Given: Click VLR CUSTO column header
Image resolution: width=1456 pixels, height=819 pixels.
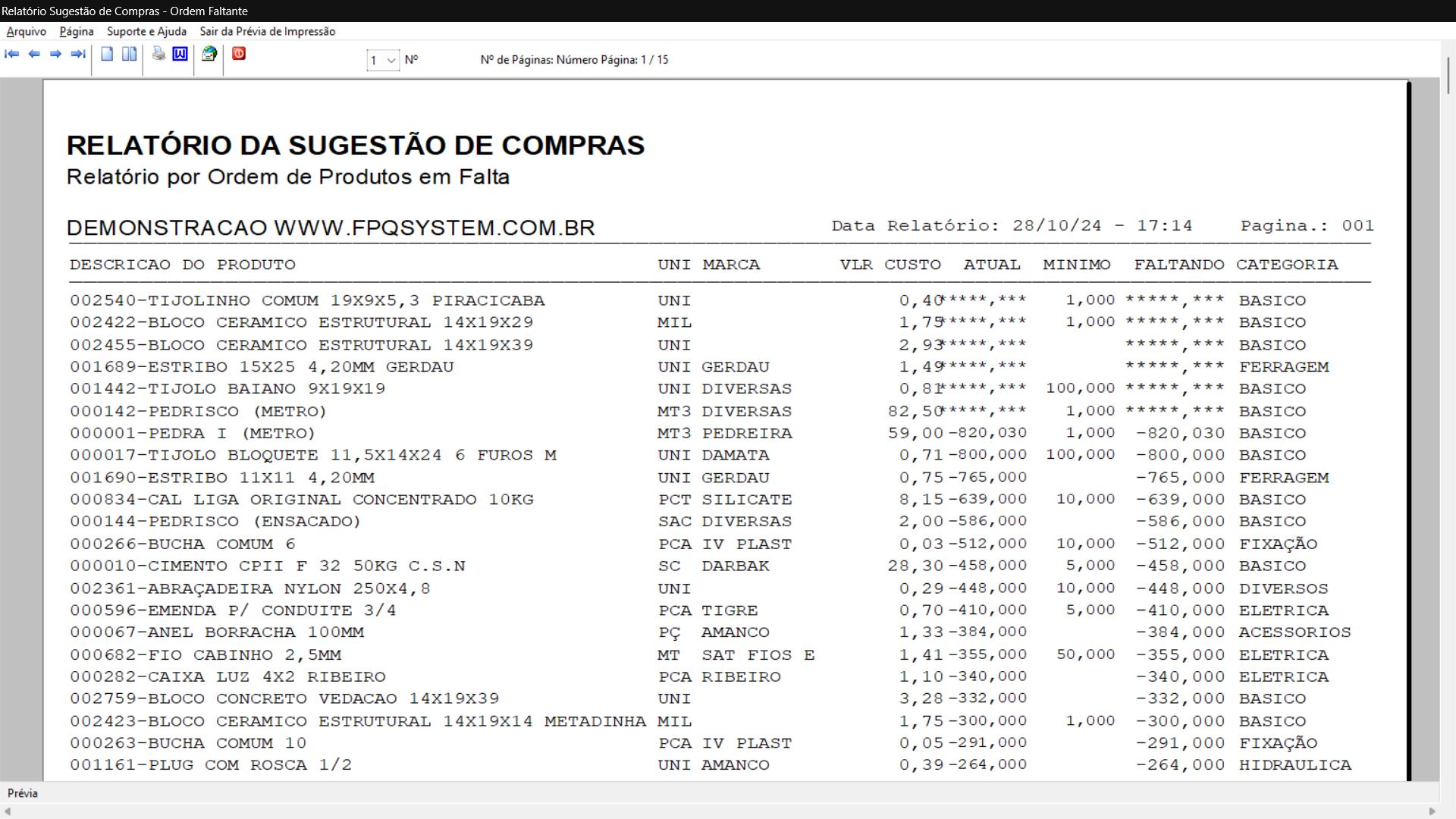Looking at the screenshot, I should 890,265.
